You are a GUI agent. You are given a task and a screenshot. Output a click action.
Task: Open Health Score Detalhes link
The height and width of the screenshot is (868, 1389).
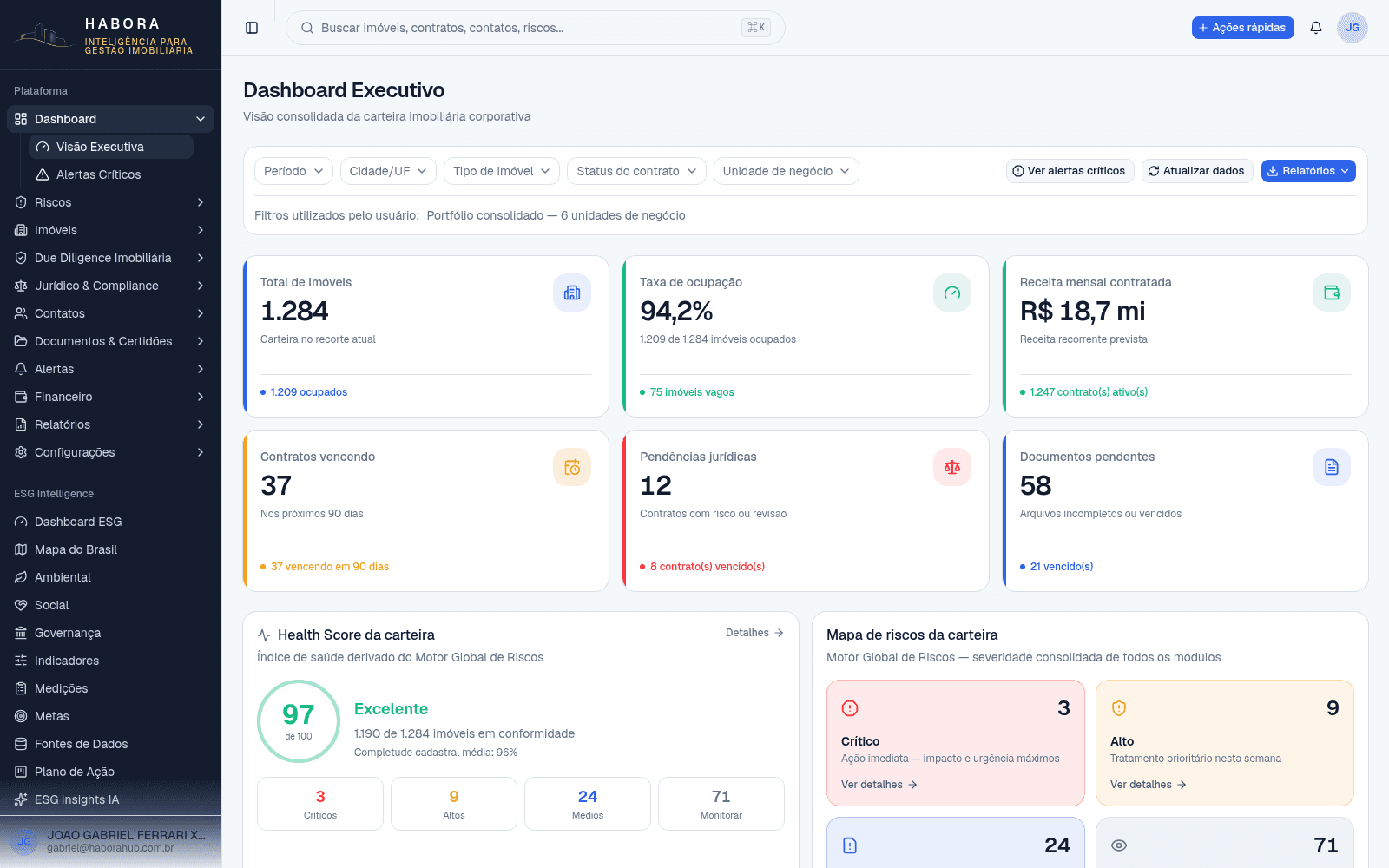pyautogui.click(x=754, y=633)
